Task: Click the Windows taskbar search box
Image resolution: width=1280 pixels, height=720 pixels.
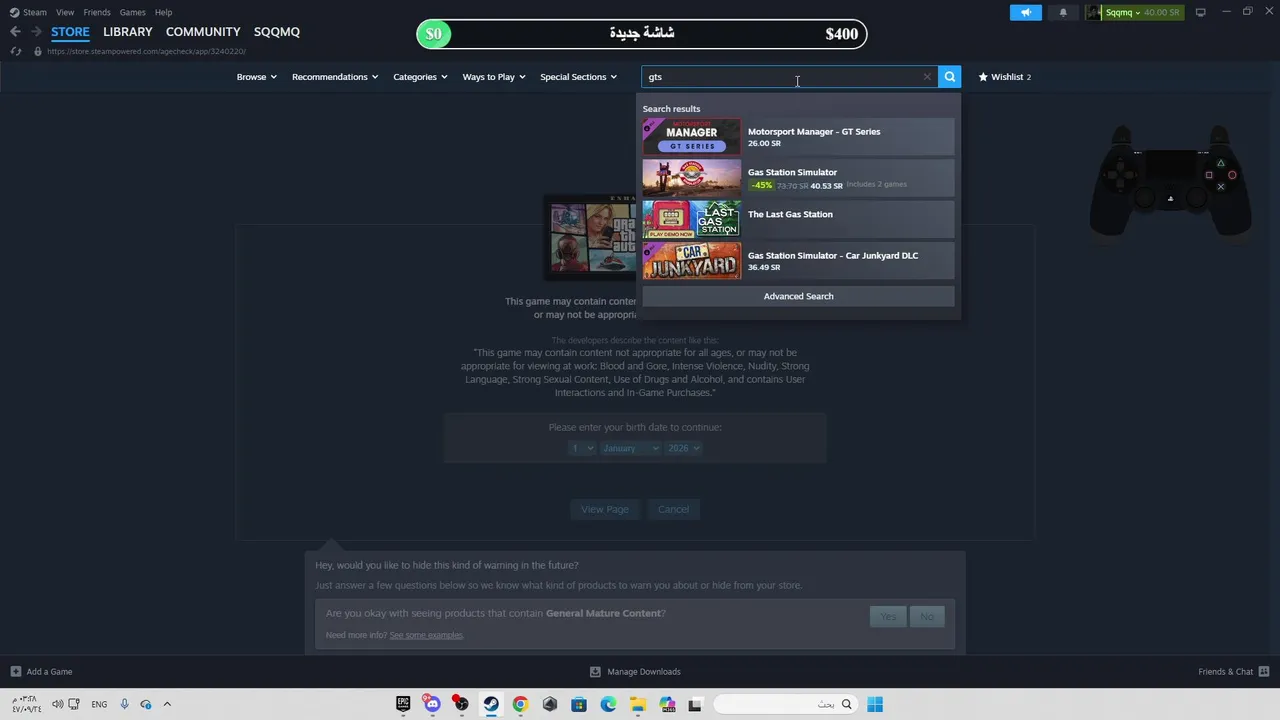Action: click(x=786, y=704)
